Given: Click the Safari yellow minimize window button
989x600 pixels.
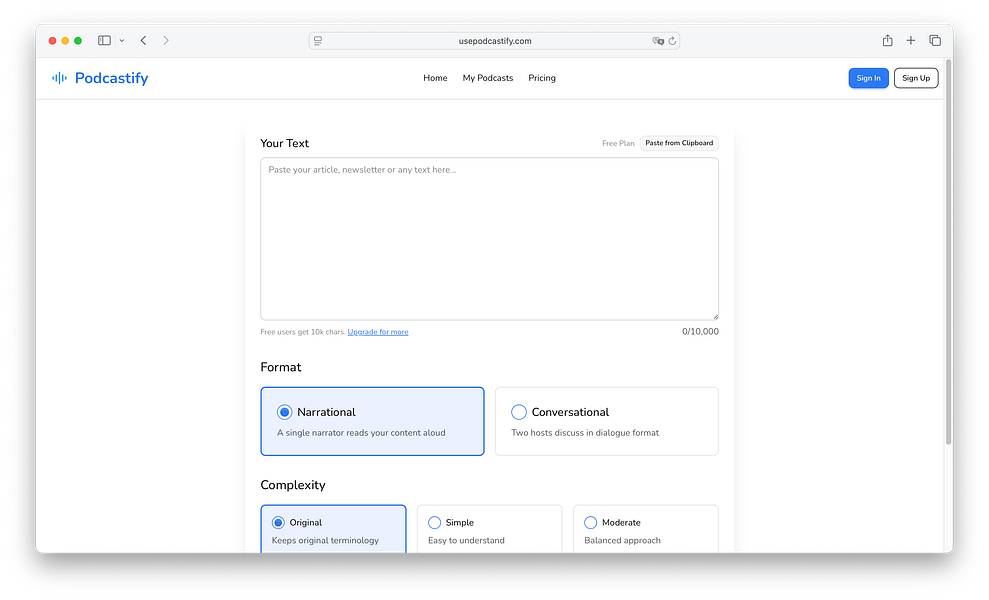Looking at the screenshot, I should tap(65, 40).
